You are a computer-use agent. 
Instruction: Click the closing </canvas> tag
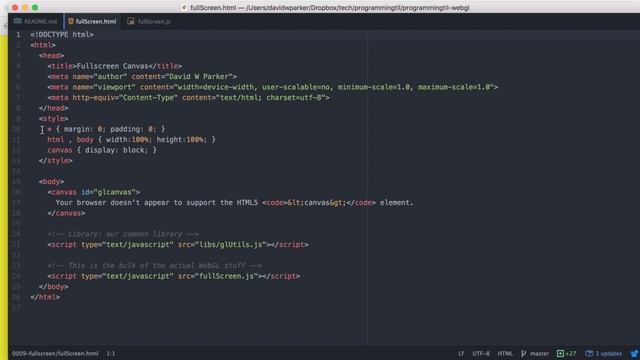tap(66, 213)
